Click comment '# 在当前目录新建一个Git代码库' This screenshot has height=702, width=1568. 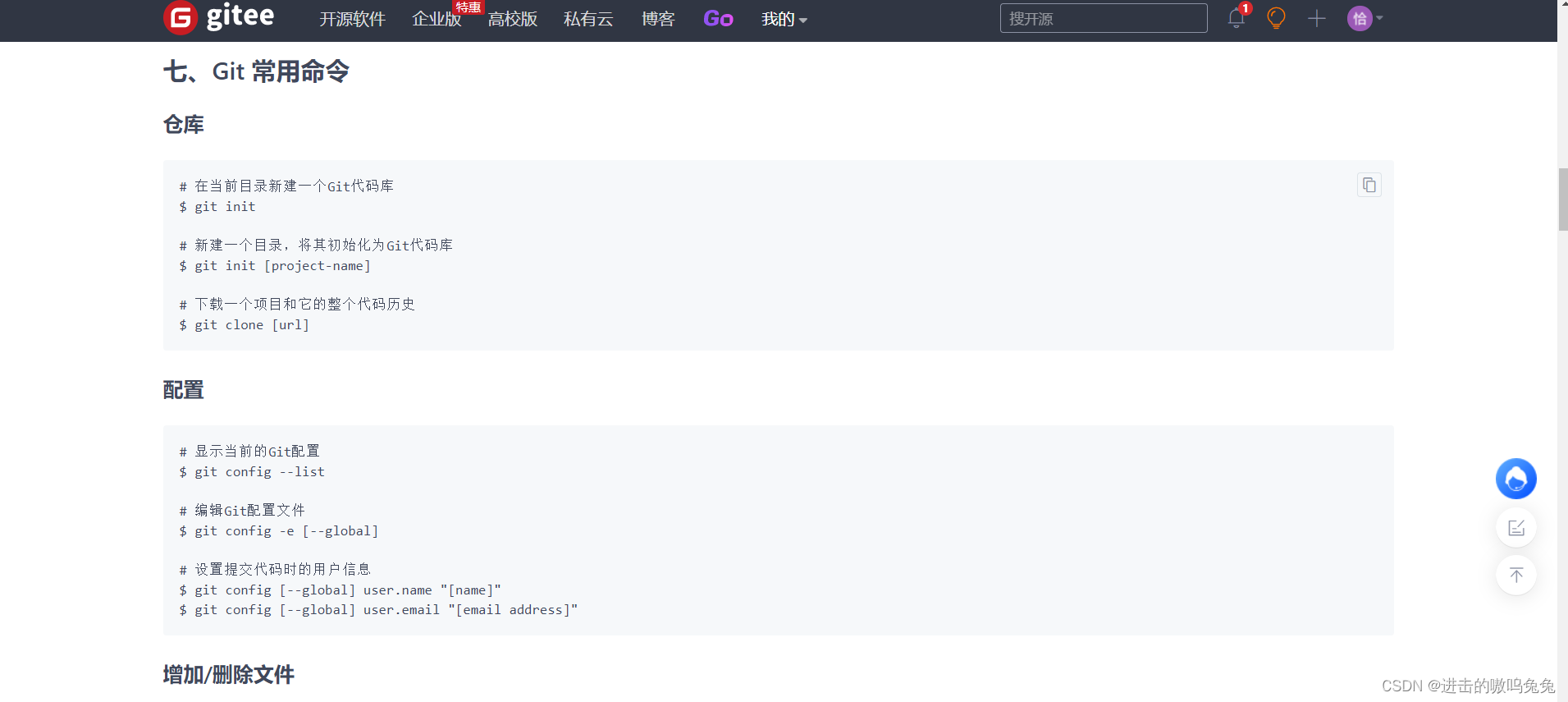point(286,186)
